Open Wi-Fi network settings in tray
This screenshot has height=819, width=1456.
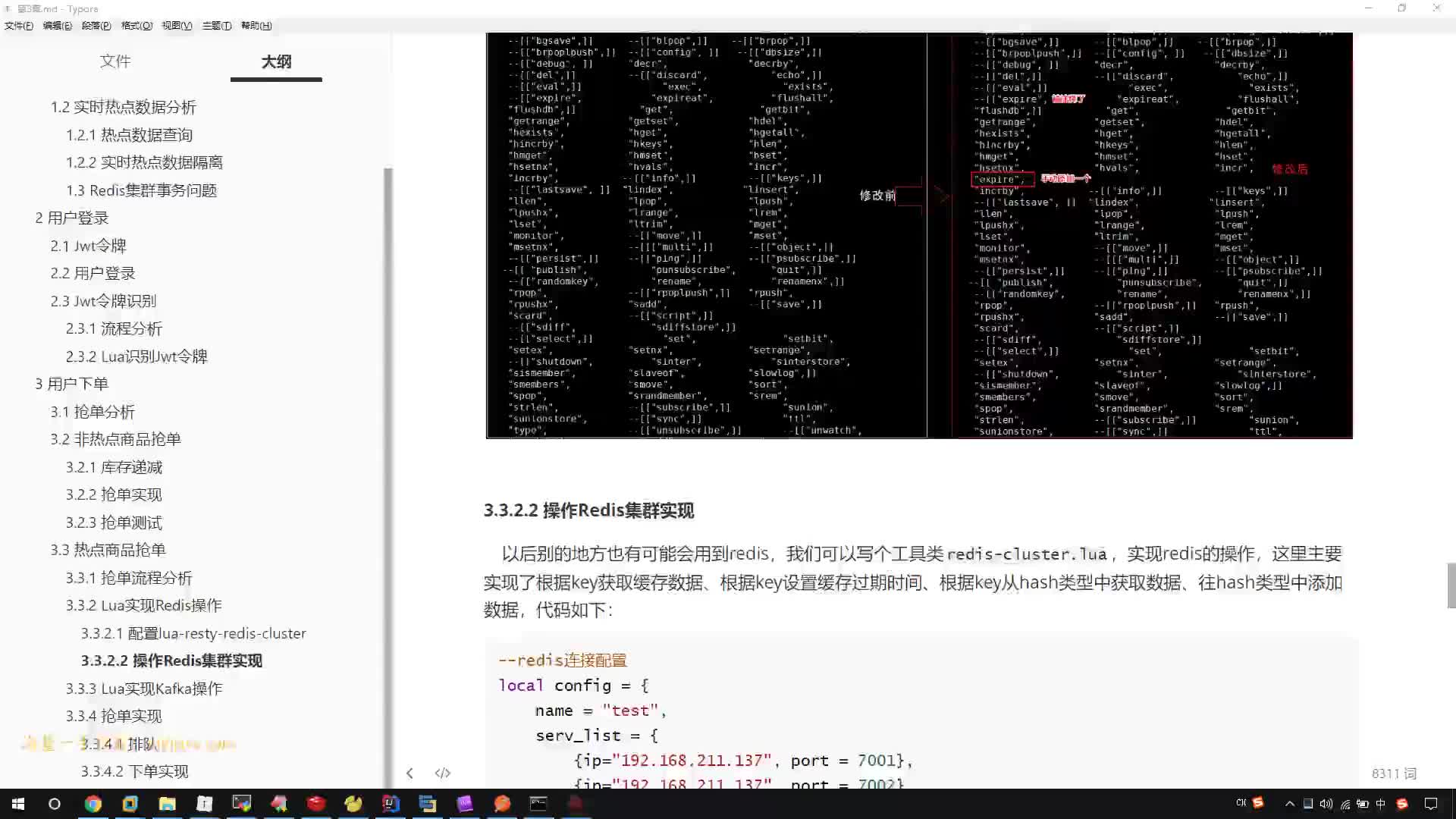tap(1345, 804)
